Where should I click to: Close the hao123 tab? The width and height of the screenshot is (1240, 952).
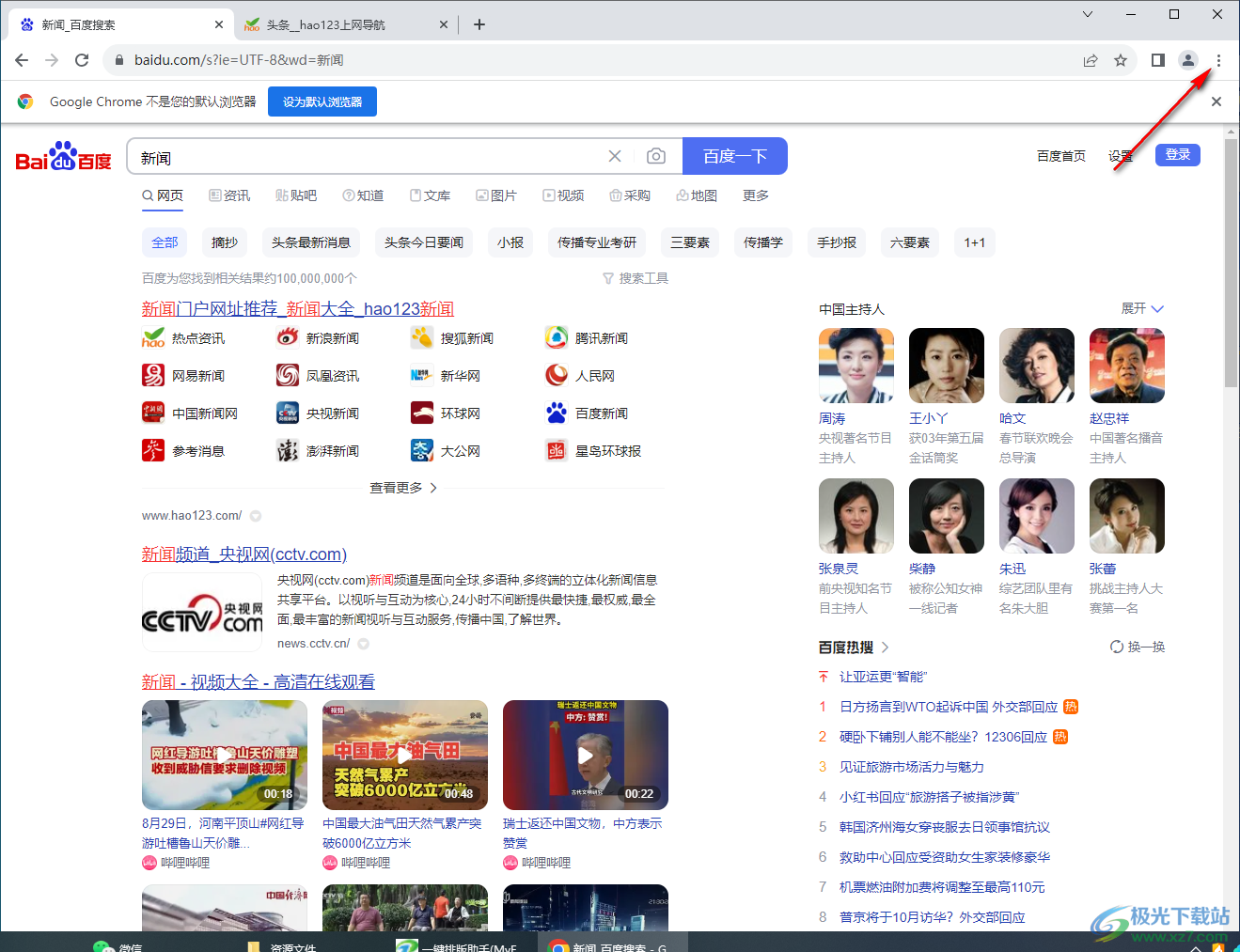tap(444, 24)
